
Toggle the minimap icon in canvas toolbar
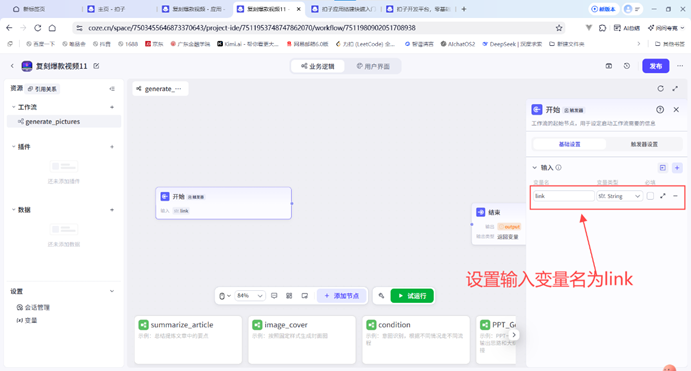pos(305,296)
